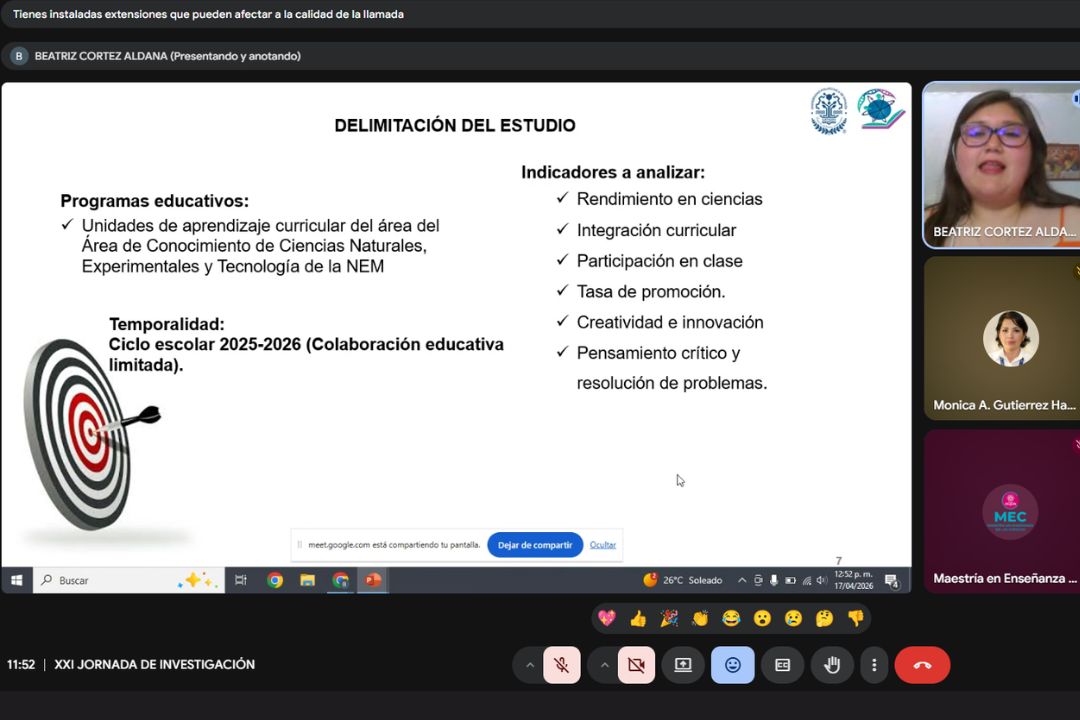1080x720 pixels.
Task: Send the sparkling heart reaction
Action: tap(607, 618)
